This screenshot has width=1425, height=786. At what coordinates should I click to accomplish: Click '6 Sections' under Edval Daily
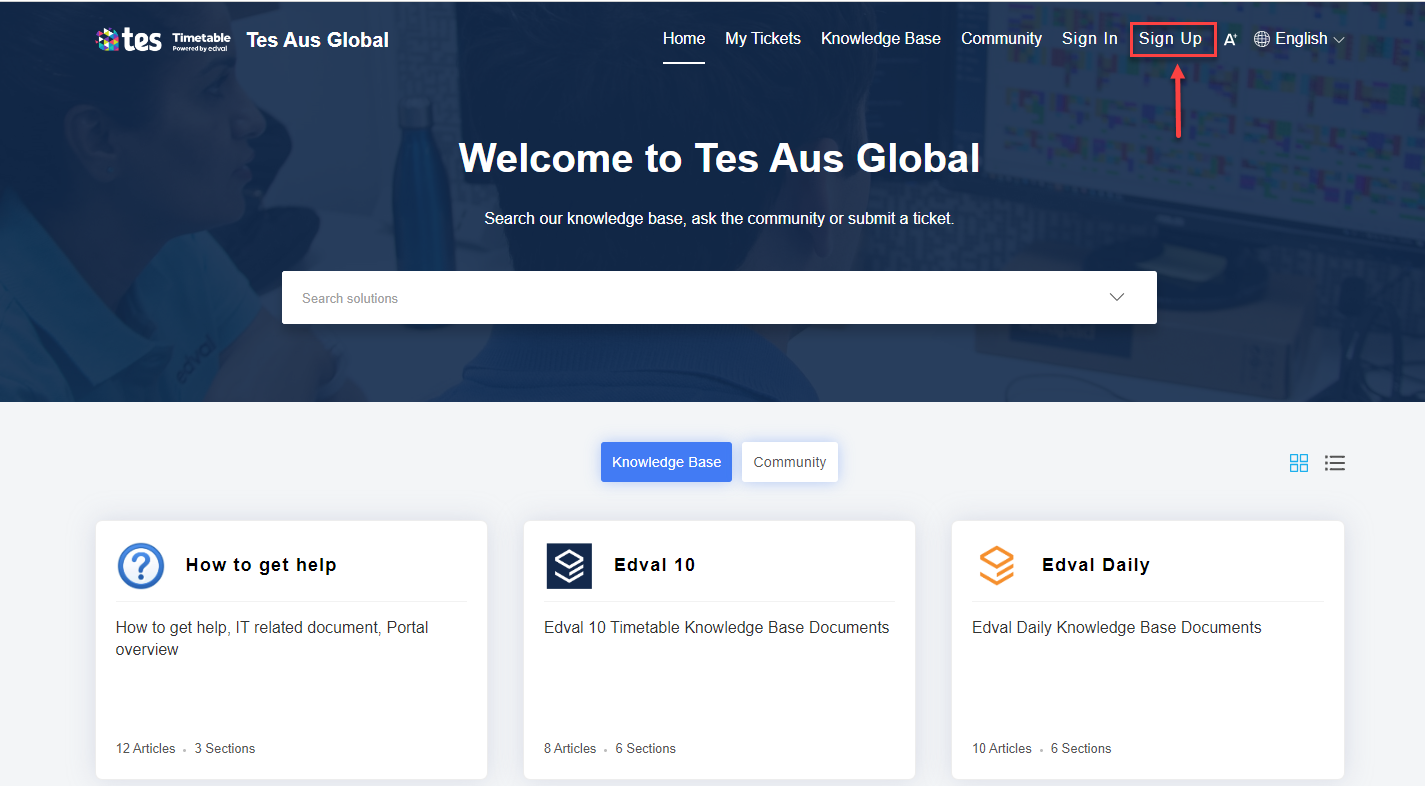pos(1081,748)
